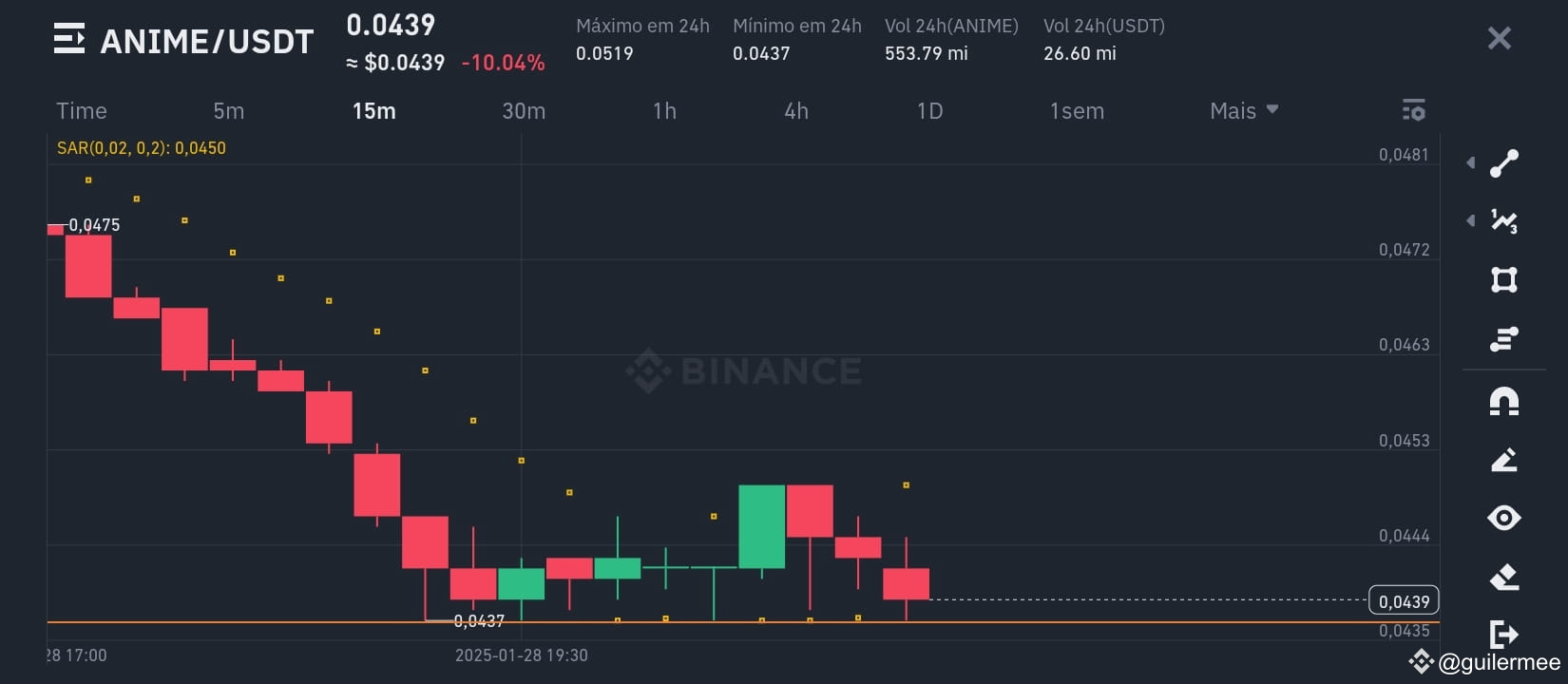1568x684 pixels.
Task: Toggle magnet snap mode
Action: click(x=1504, y=402)
